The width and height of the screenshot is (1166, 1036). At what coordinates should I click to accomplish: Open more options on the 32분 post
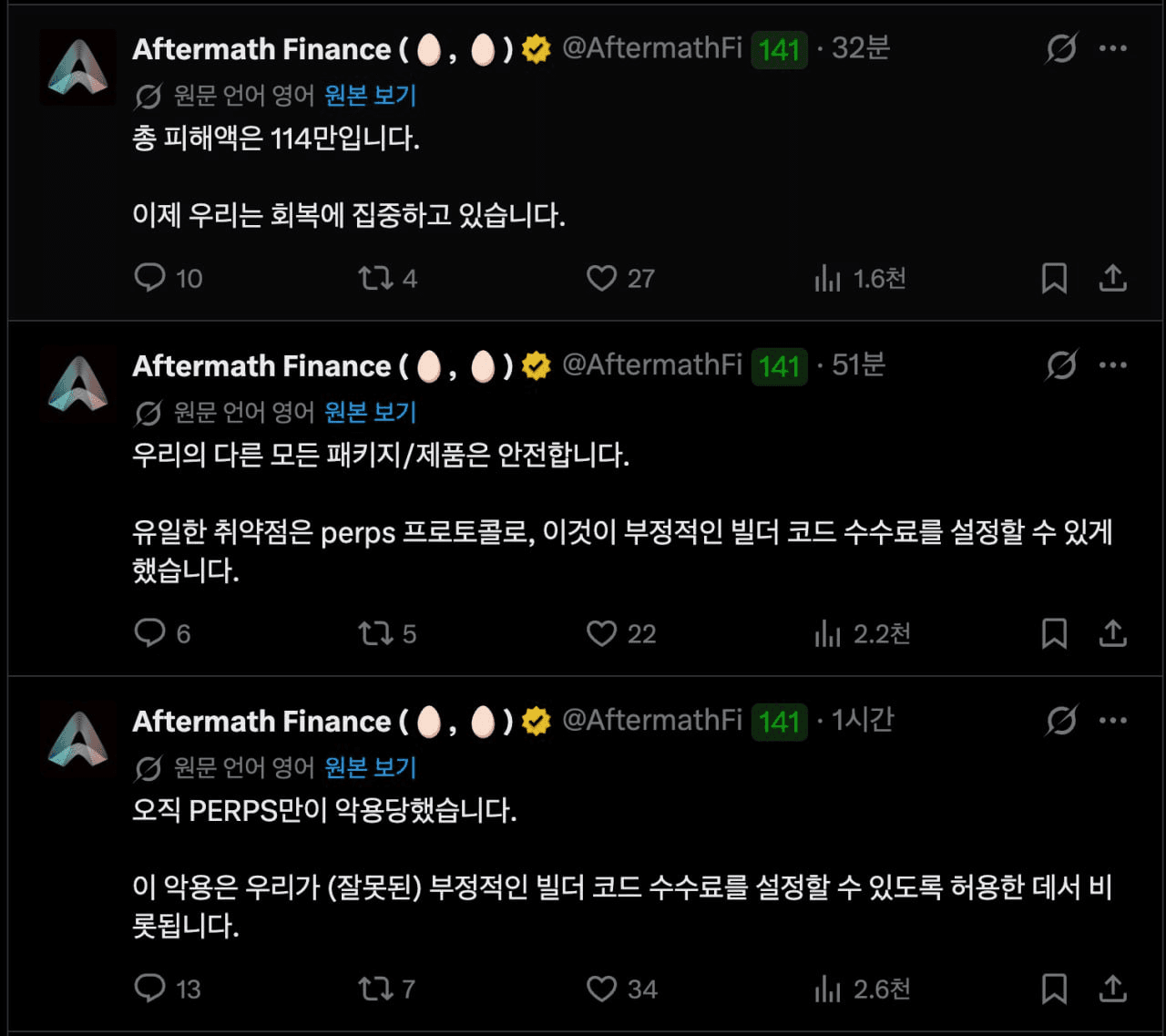(1113, 48)
